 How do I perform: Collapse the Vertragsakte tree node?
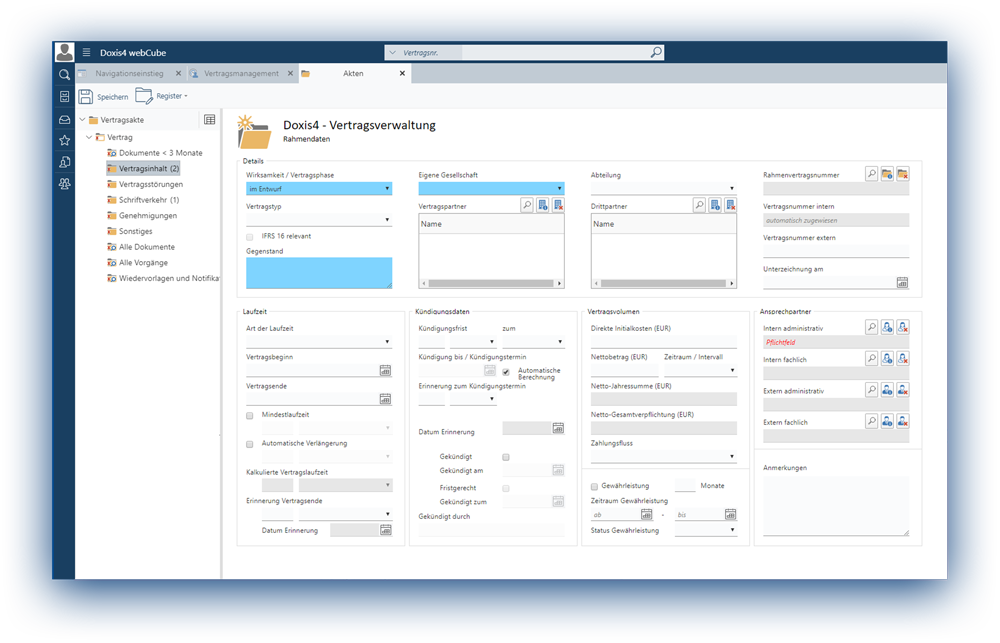tap(82, 119)
